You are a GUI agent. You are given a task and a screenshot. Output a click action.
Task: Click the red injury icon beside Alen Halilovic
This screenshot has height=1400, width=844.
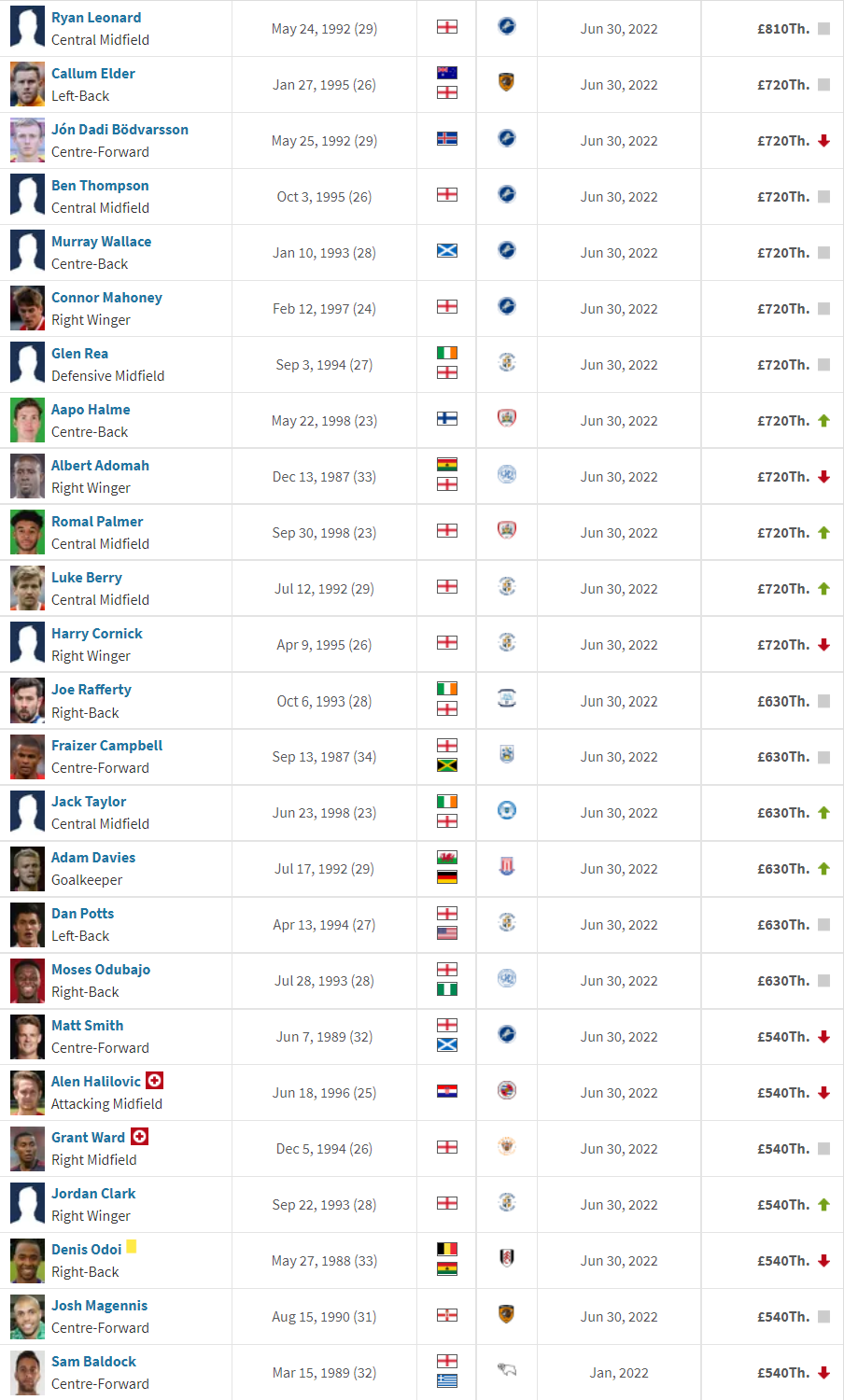pos(155,1080)
